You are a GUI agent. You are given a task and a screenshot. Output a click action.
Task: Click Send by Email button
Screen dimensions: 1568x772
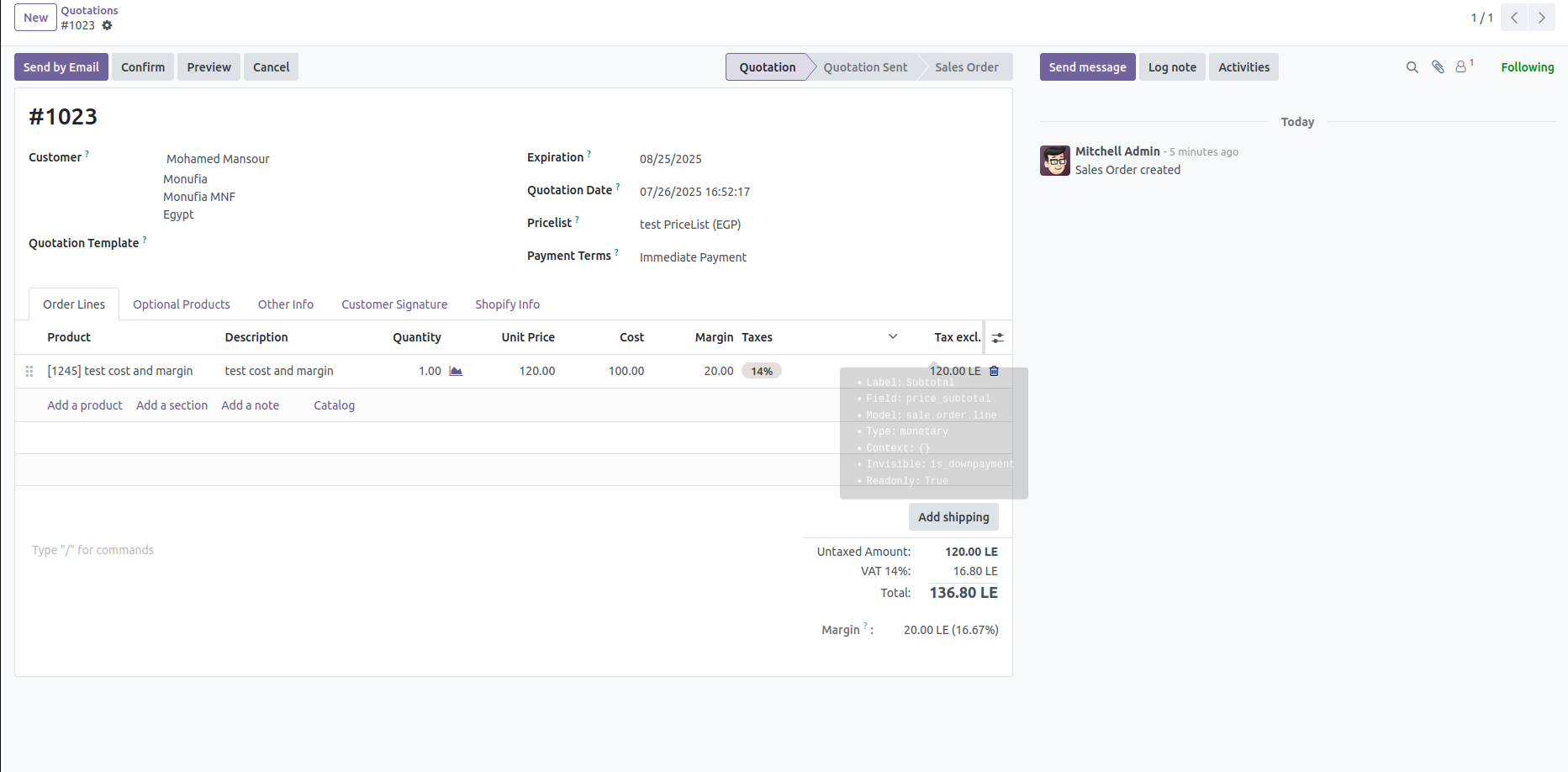pyautogui.click(x=61, y=67)
